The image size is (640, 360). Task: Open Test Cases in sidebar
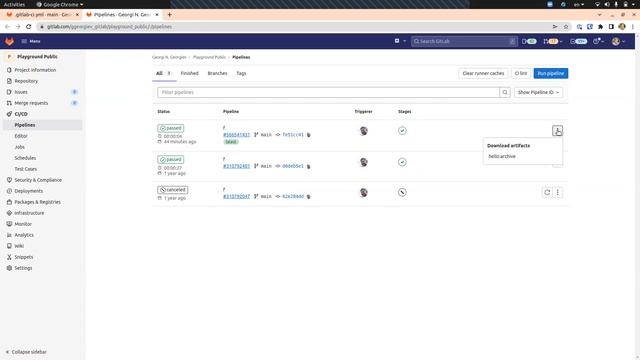coord(26,169)
